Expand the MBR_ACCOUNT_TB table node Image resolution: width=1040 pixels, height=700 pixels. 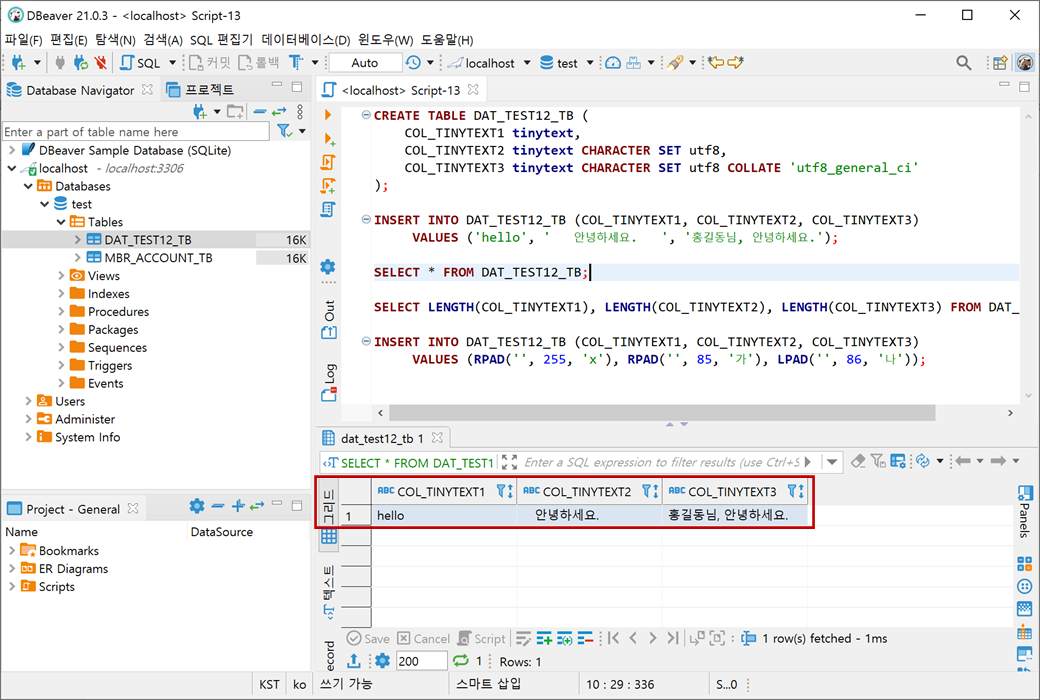(78, 258)
